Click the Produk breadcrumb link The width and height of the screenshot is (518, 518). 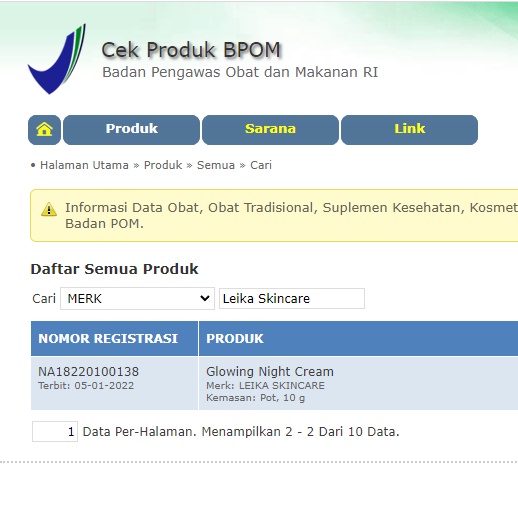[163, 165]
